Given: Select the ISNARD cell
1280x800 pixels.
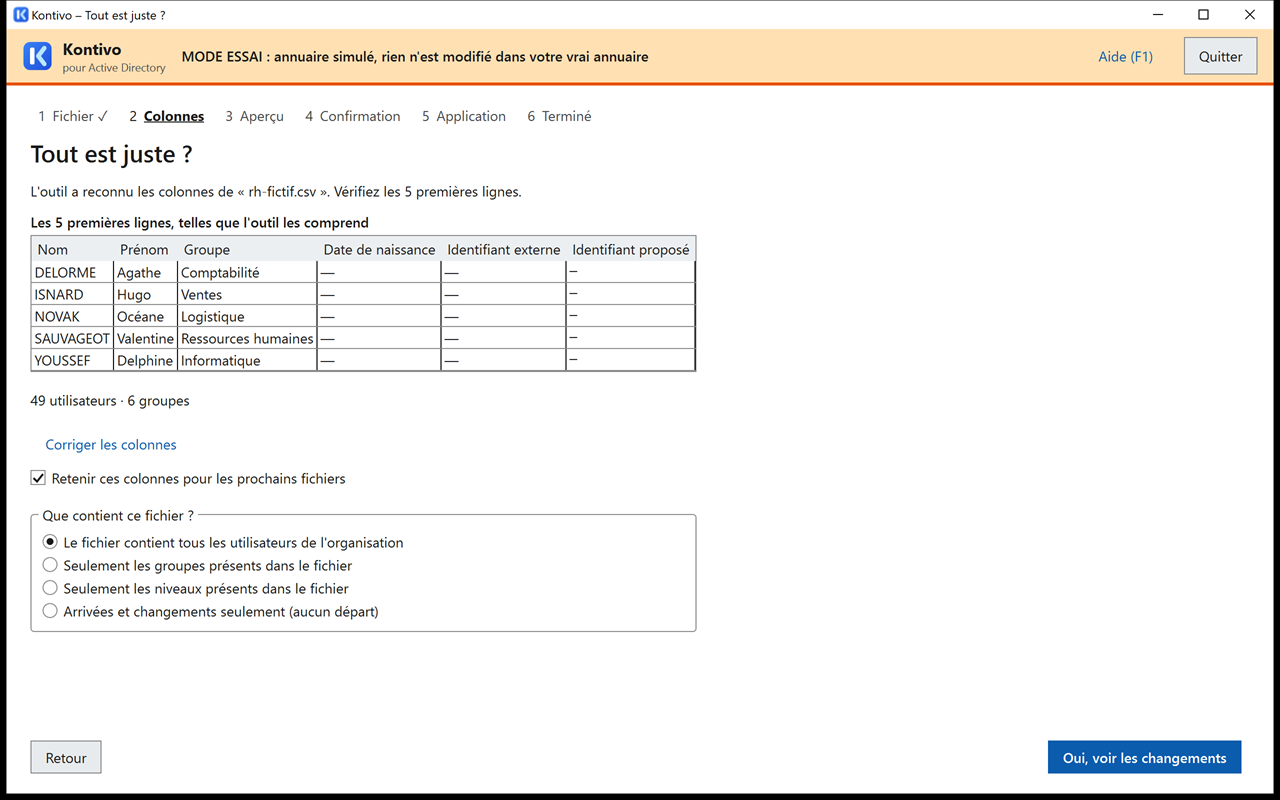Looking at the screenshot, I should [72, 294].
